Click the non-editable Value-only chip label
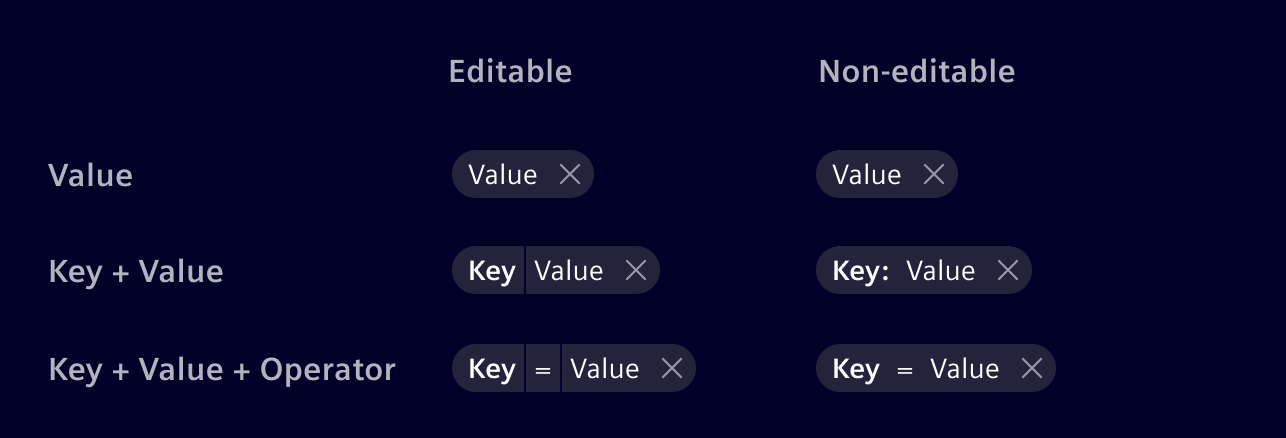The height and width of the screenshot is (438, 1286). click(x=867, y=175)
